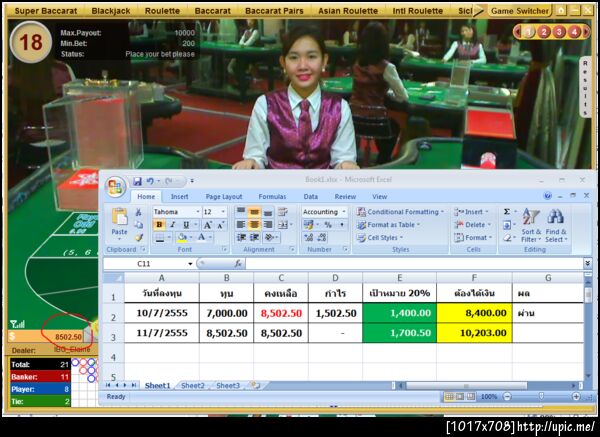Click the Excel Office Button orb
600x437 pixels.
point(116,187)
